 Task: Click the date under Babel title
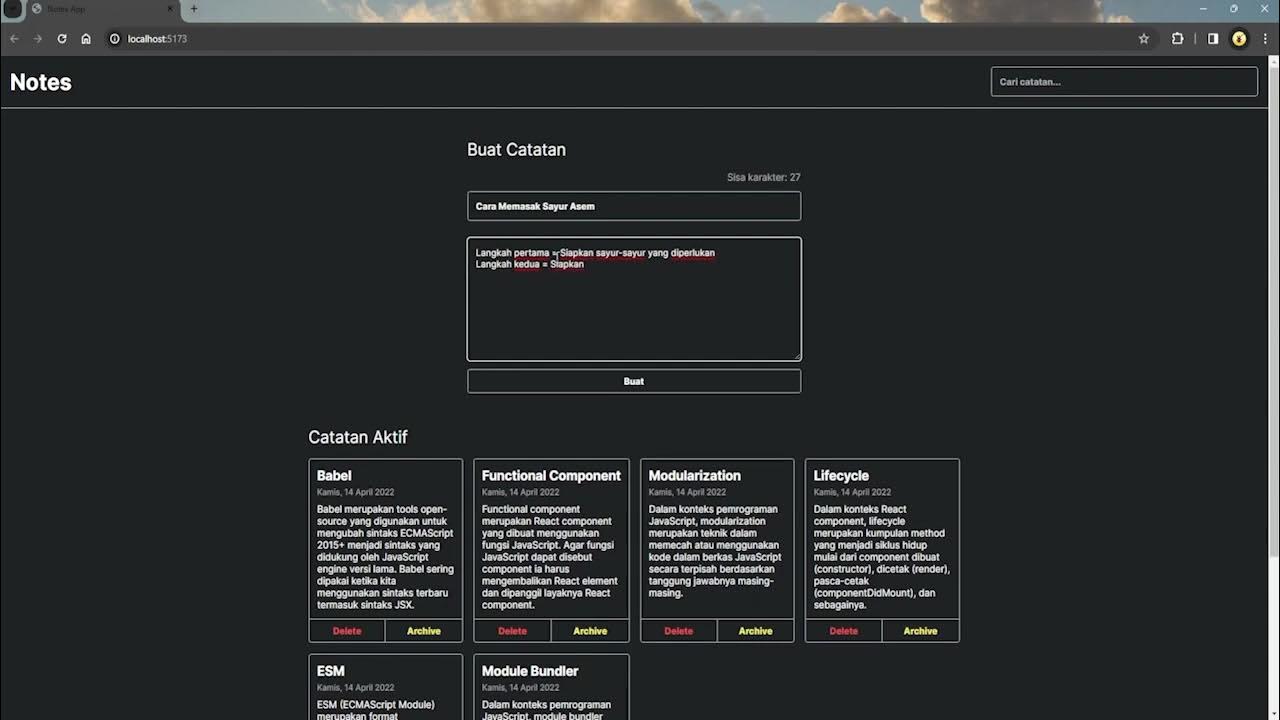pos(355,492)
